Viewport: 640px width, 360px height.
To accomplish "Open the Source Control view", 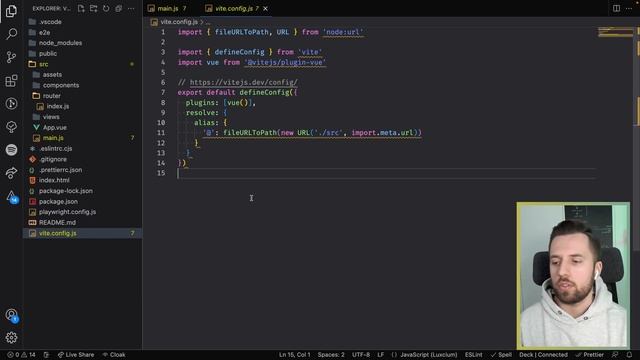I will point(11,57).
